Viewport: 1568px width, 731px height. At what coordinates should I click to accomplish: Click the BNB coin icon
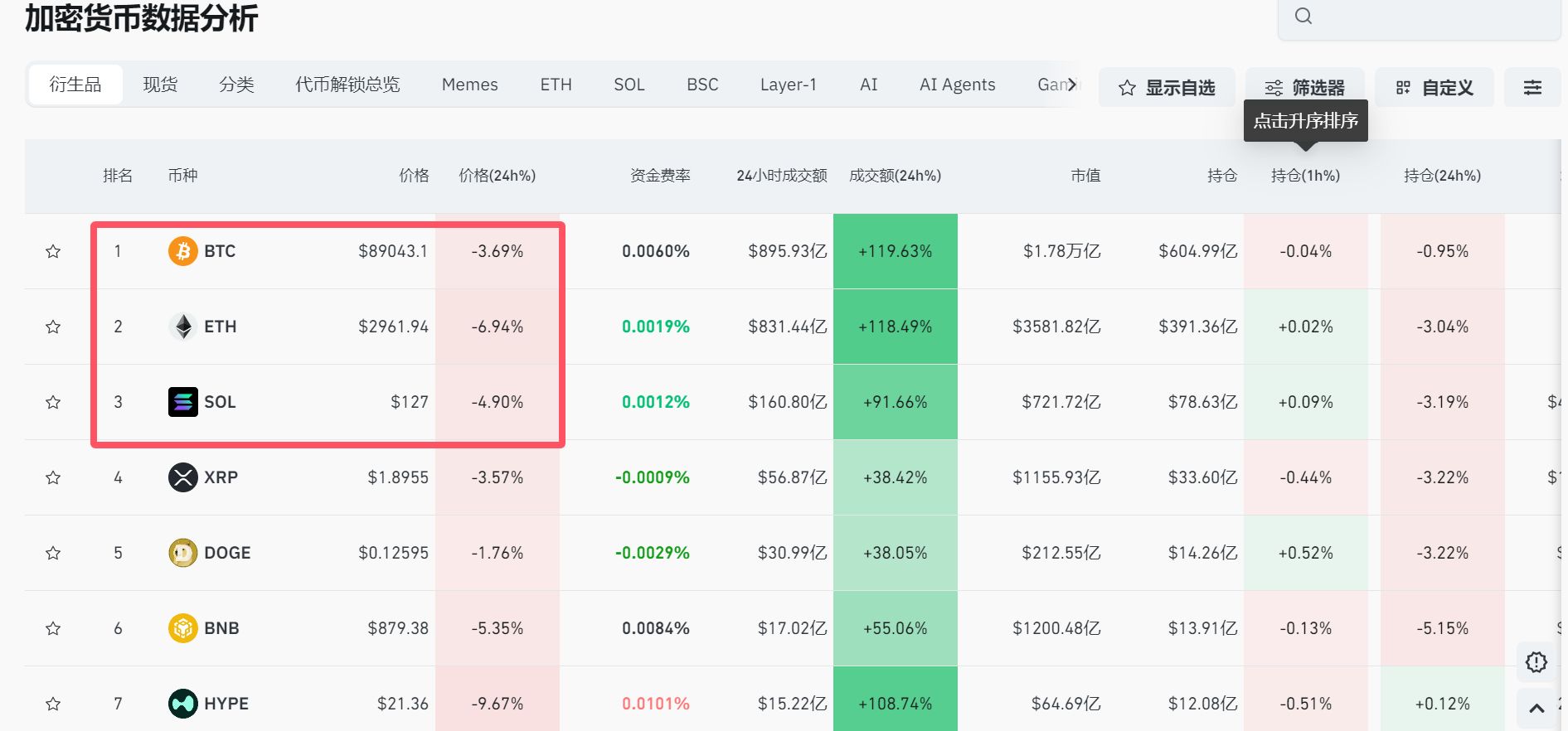click(182, 628)
